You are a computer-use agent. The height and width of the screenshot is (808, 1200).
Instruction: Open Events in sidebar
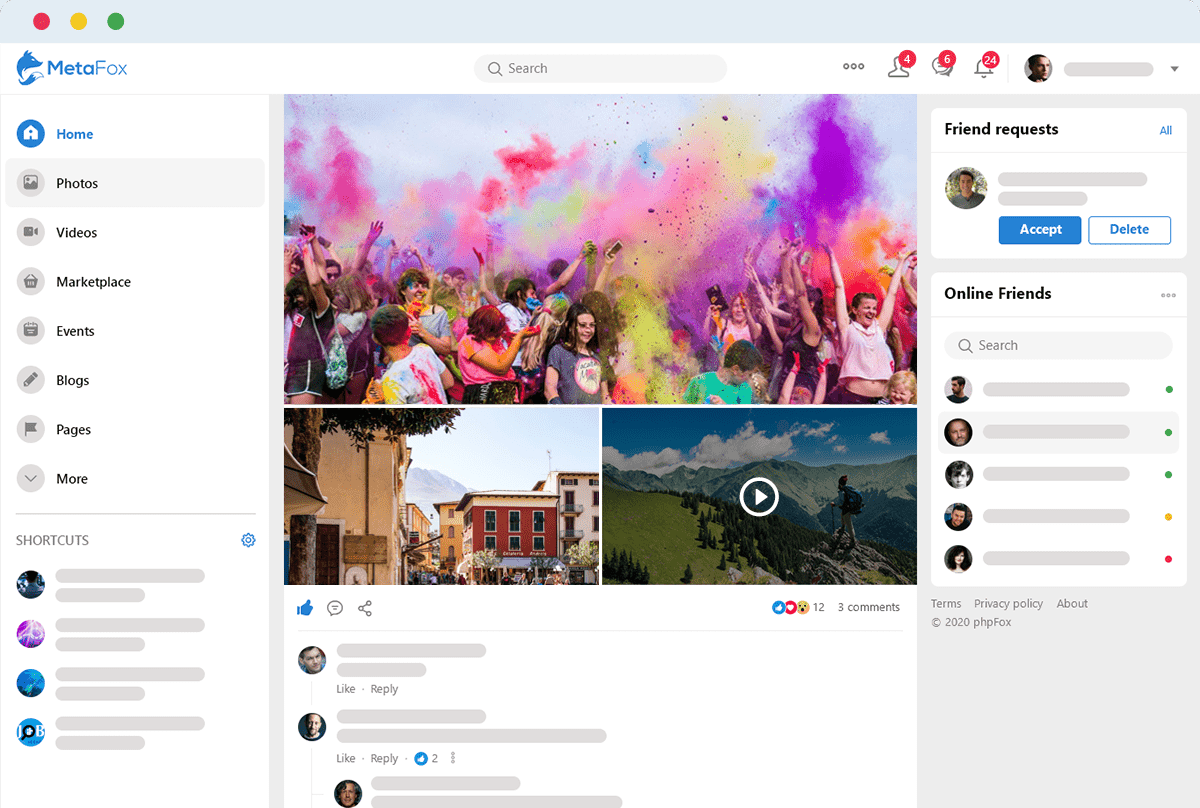[x=135, y=331]
